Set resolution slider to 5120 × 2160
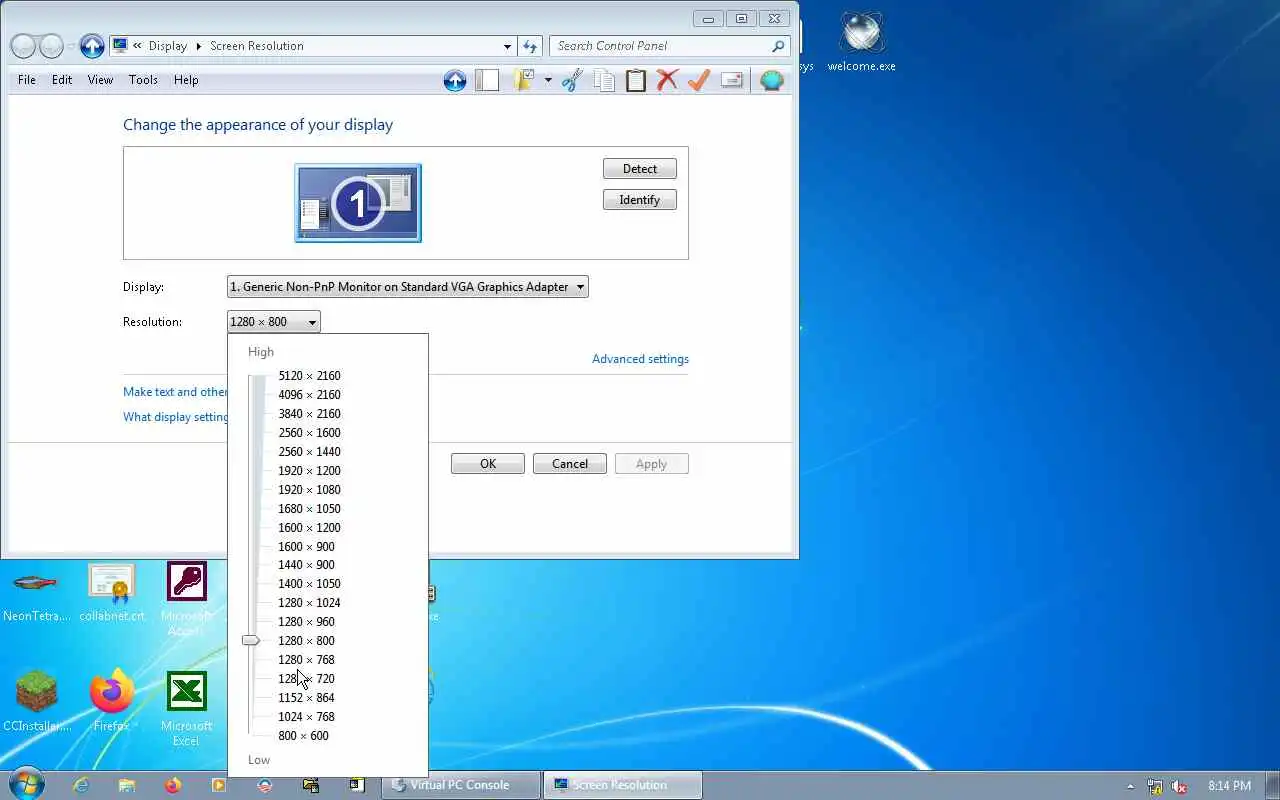The height and width of the screenshot is (800, 1280). (309, 376)
